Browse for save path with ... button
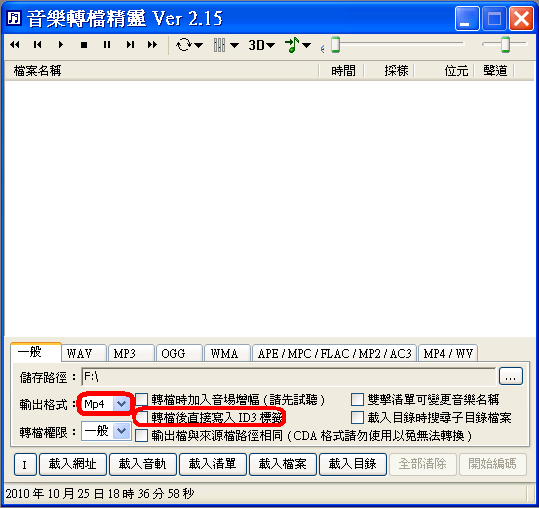Screen dimensions: 539x508 (x=511, y=376)
